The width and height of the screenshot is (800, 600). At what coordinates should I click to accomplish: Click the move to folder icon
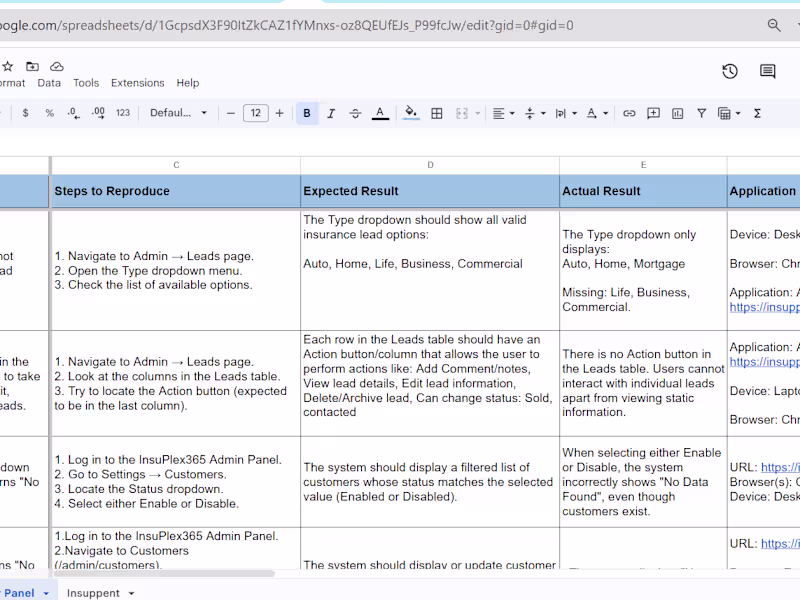[32, 66]
